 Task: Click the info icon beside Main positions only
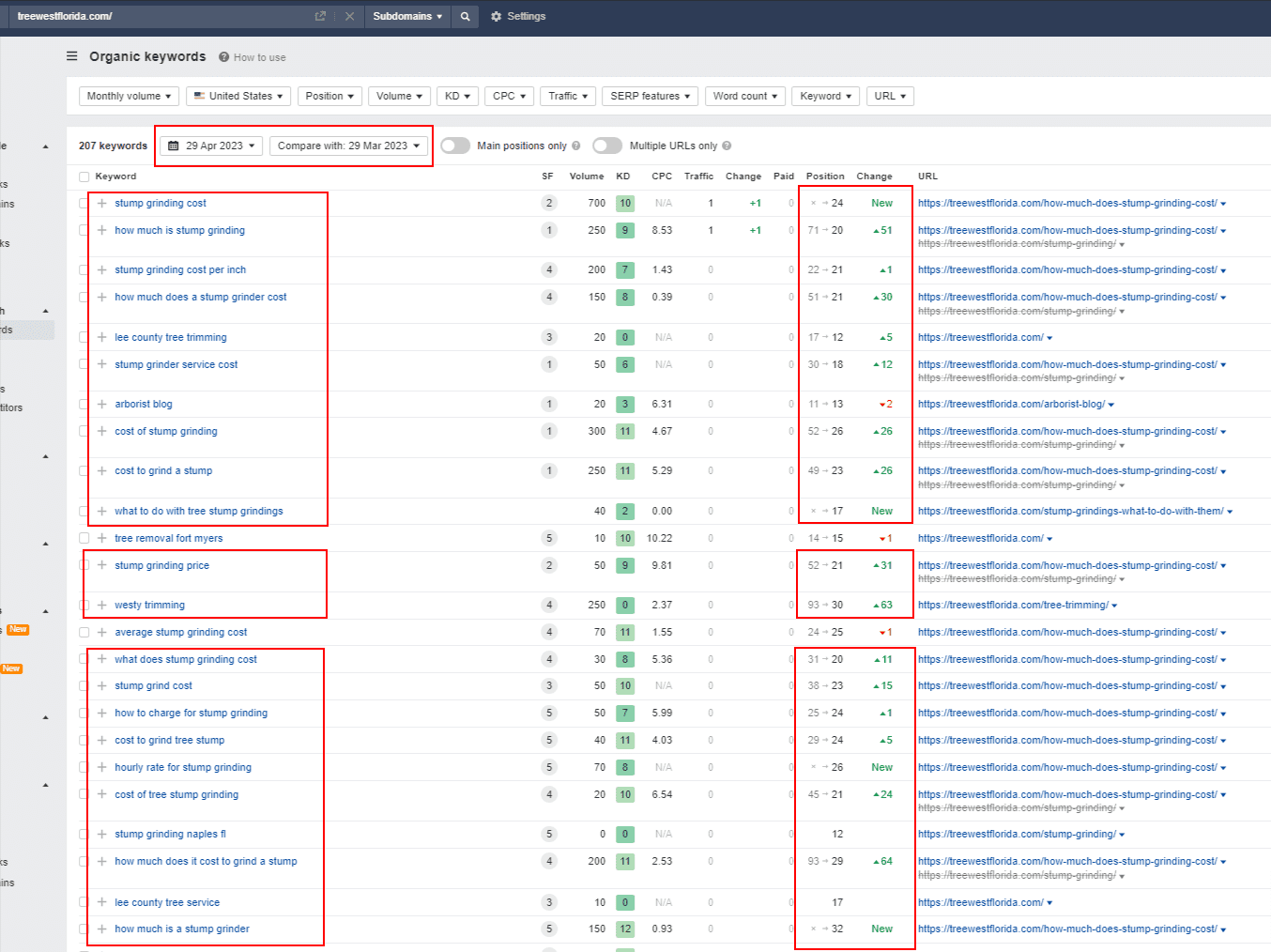pyautogui.click(x=576, y=146)
